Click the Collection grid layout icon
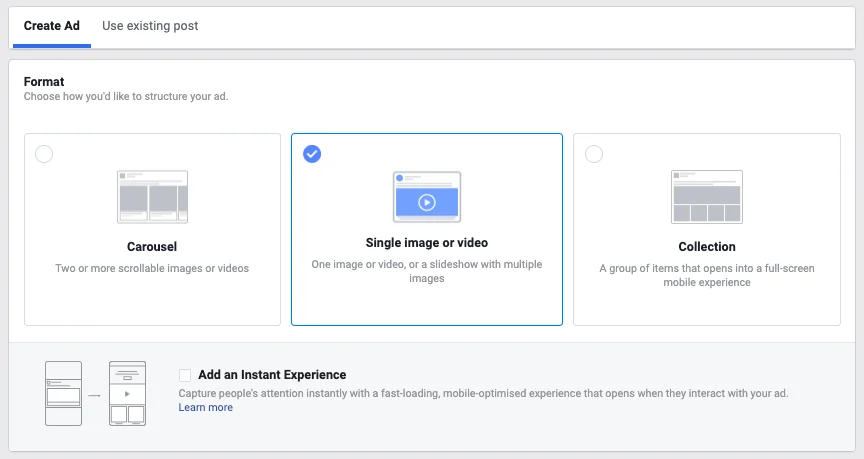 click(x=707, y=196)
